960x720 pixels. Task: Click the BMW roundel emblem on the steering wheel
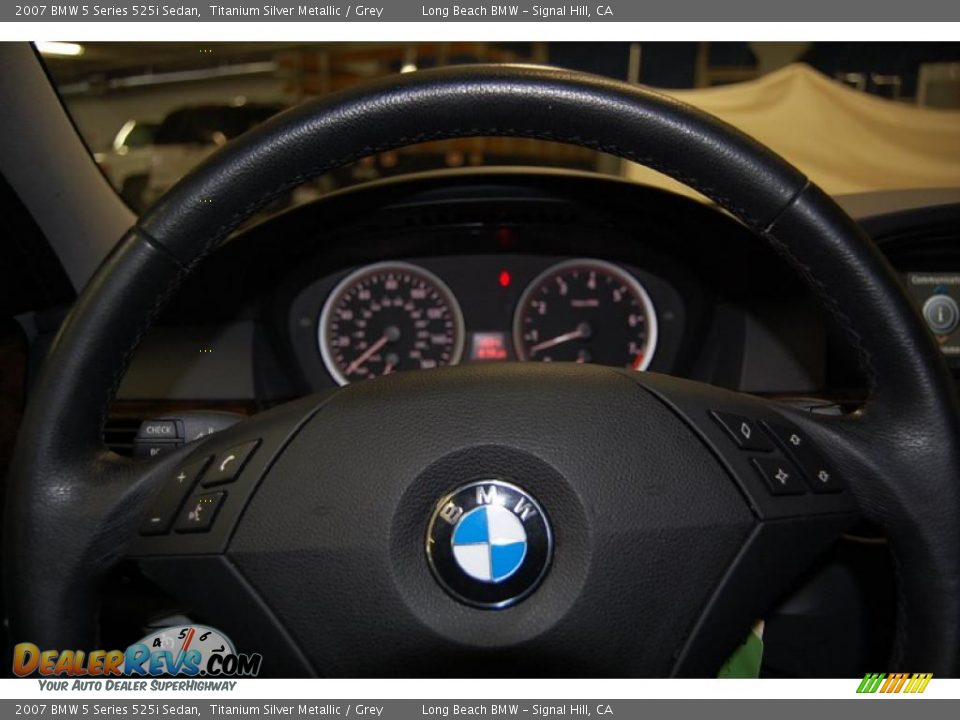click(489, 544)
